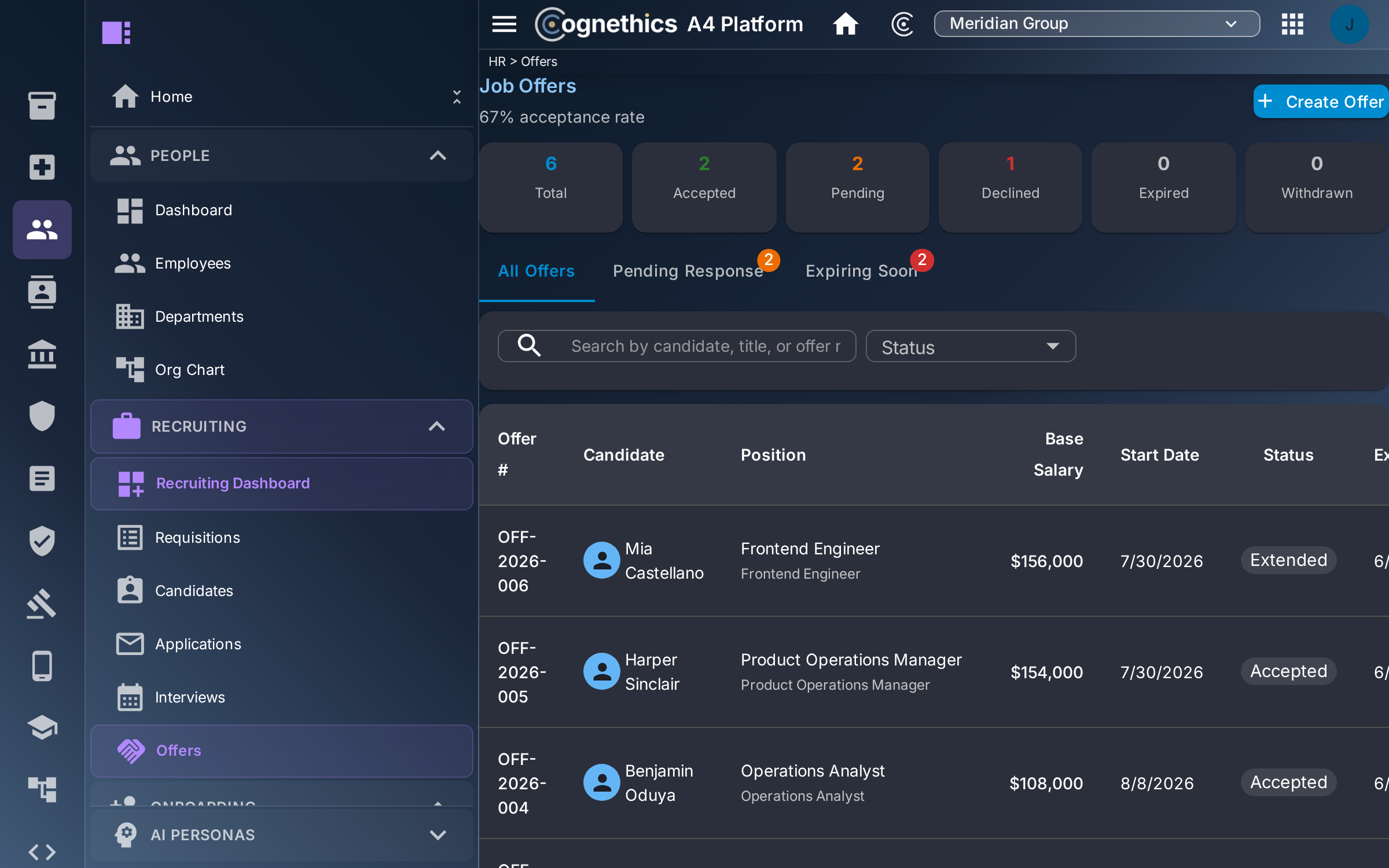Open the graduation cap icon in the rail
The width and height of the screenshot is (1389, 868).
42,728
